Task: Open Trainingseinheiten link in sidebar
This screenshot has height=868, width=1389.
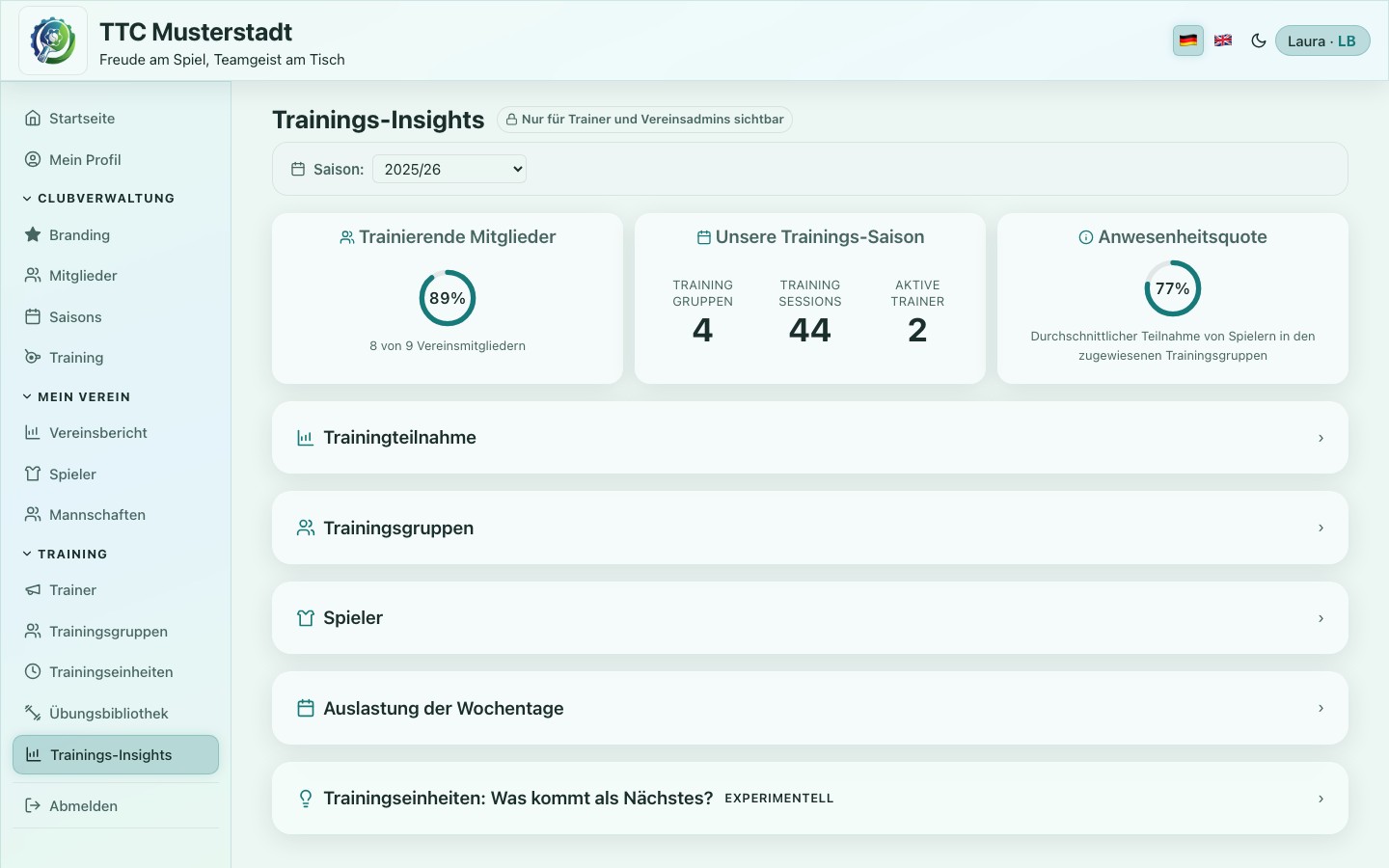Action: coord(116,671)
